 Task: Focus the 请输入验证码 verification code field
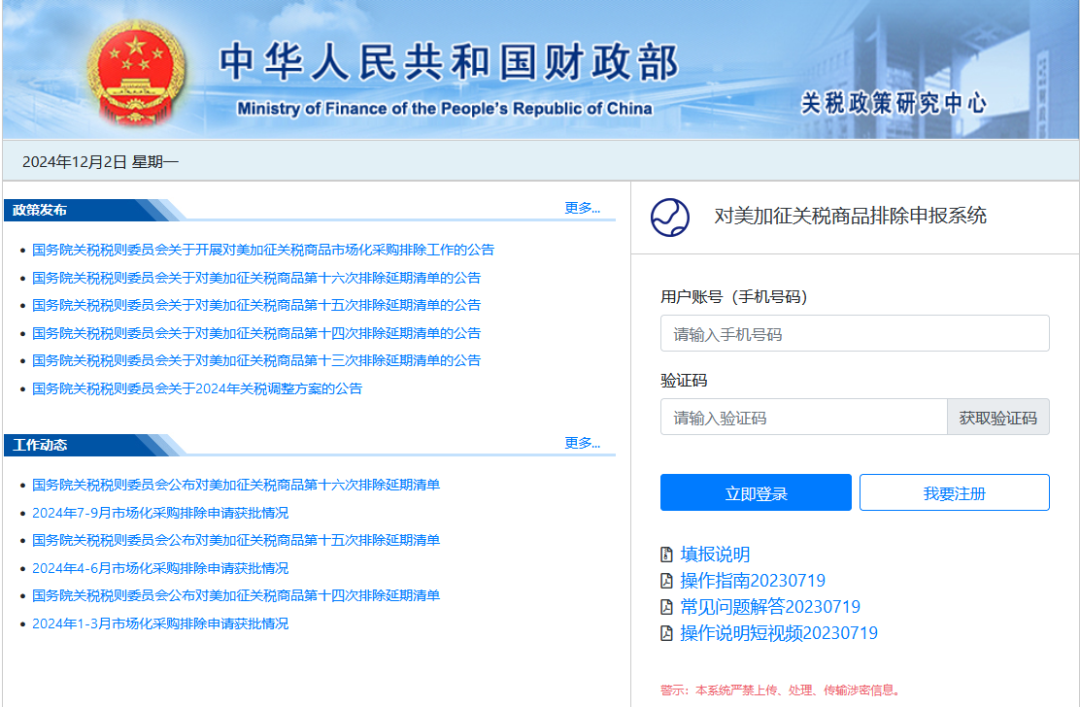(804, 417)
